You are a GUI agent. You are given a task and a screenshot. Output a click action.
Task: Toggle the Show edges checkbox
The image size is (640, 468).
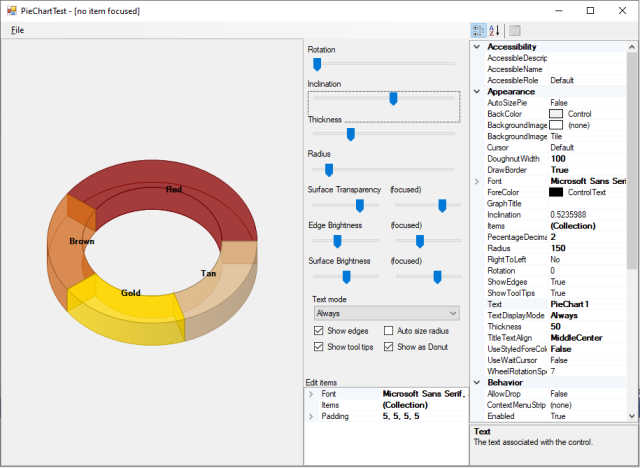(x=318, y=331)
